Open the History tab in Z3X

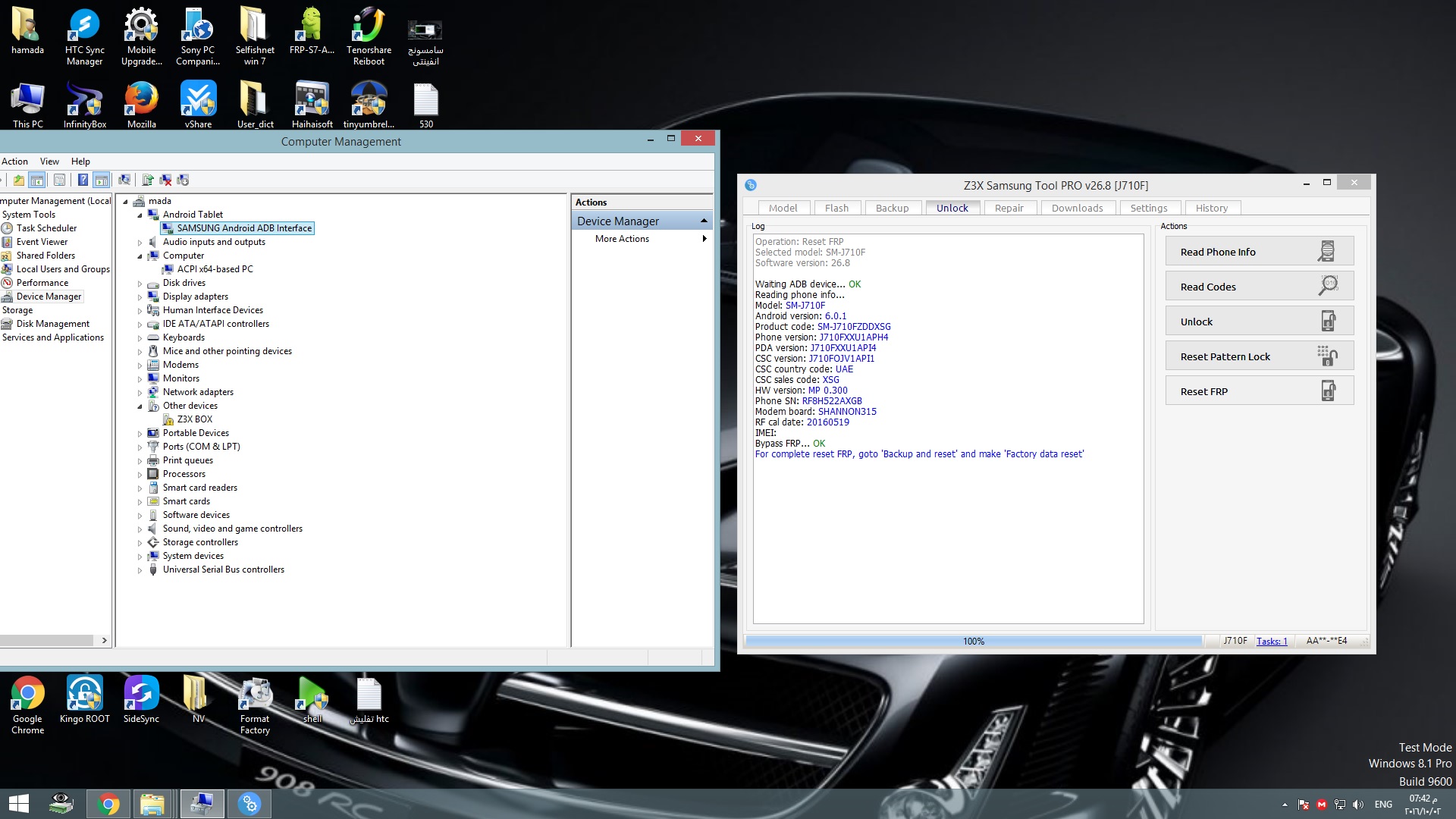pos(1211,208)
